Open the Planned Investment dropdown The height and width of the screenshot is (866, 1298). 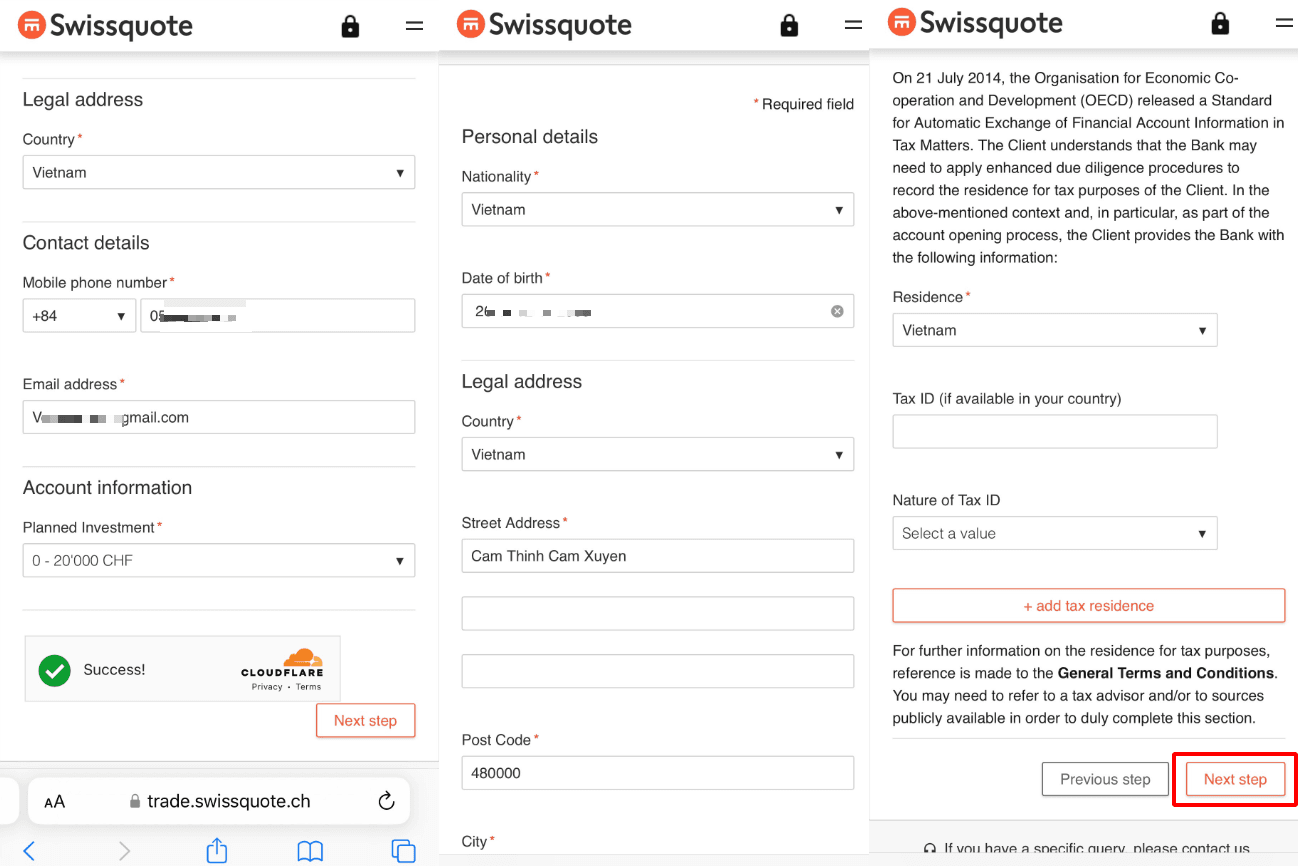coord(219,560)
